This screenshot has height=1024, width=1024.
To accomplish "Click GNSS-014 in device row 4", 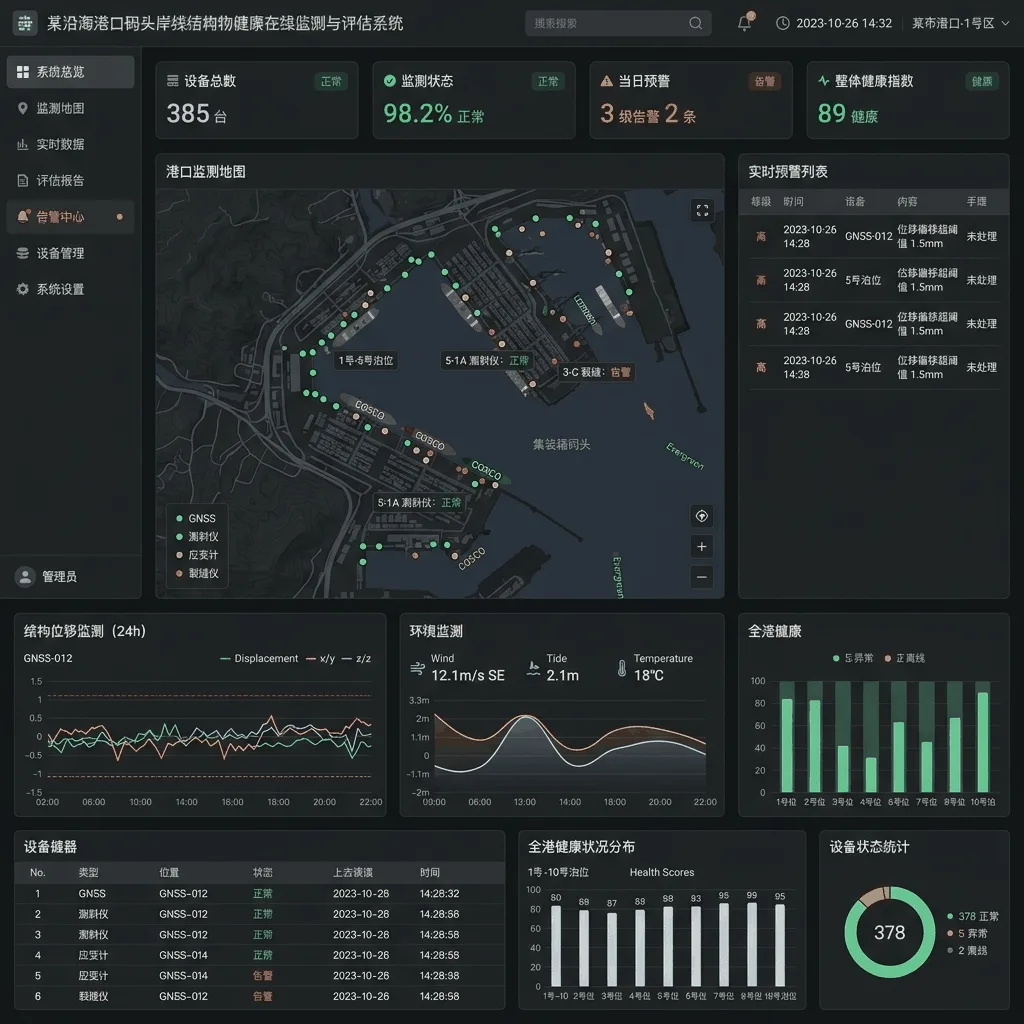I will pos(184,955).
